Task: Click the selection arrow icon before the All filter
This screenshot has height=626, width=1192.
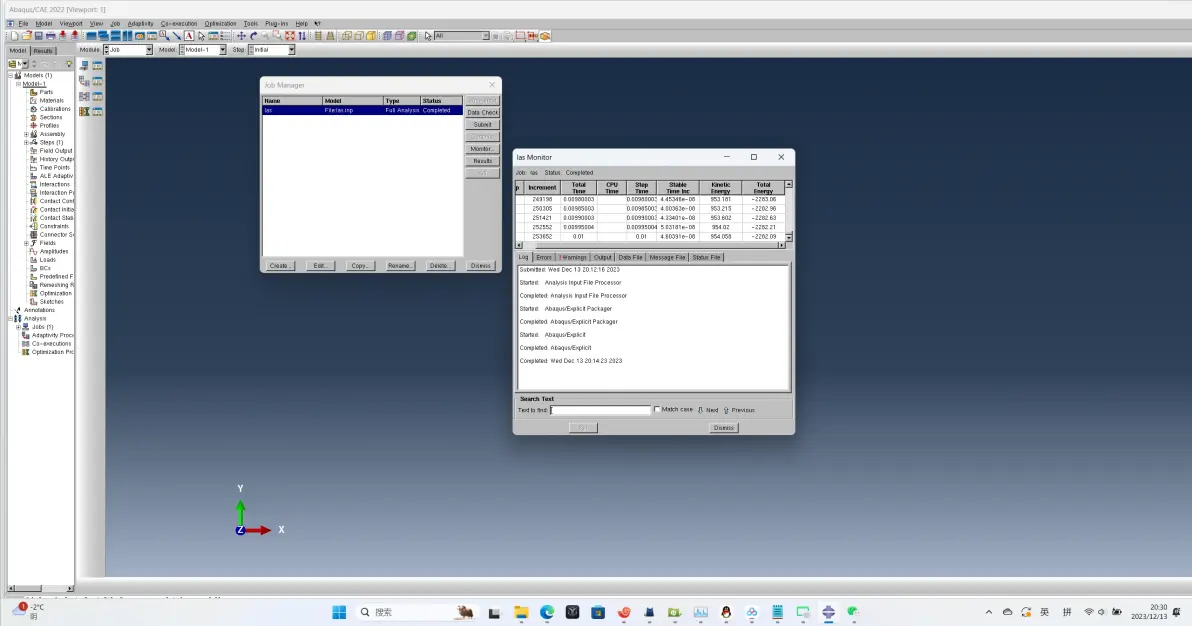Action: (428, 36)
